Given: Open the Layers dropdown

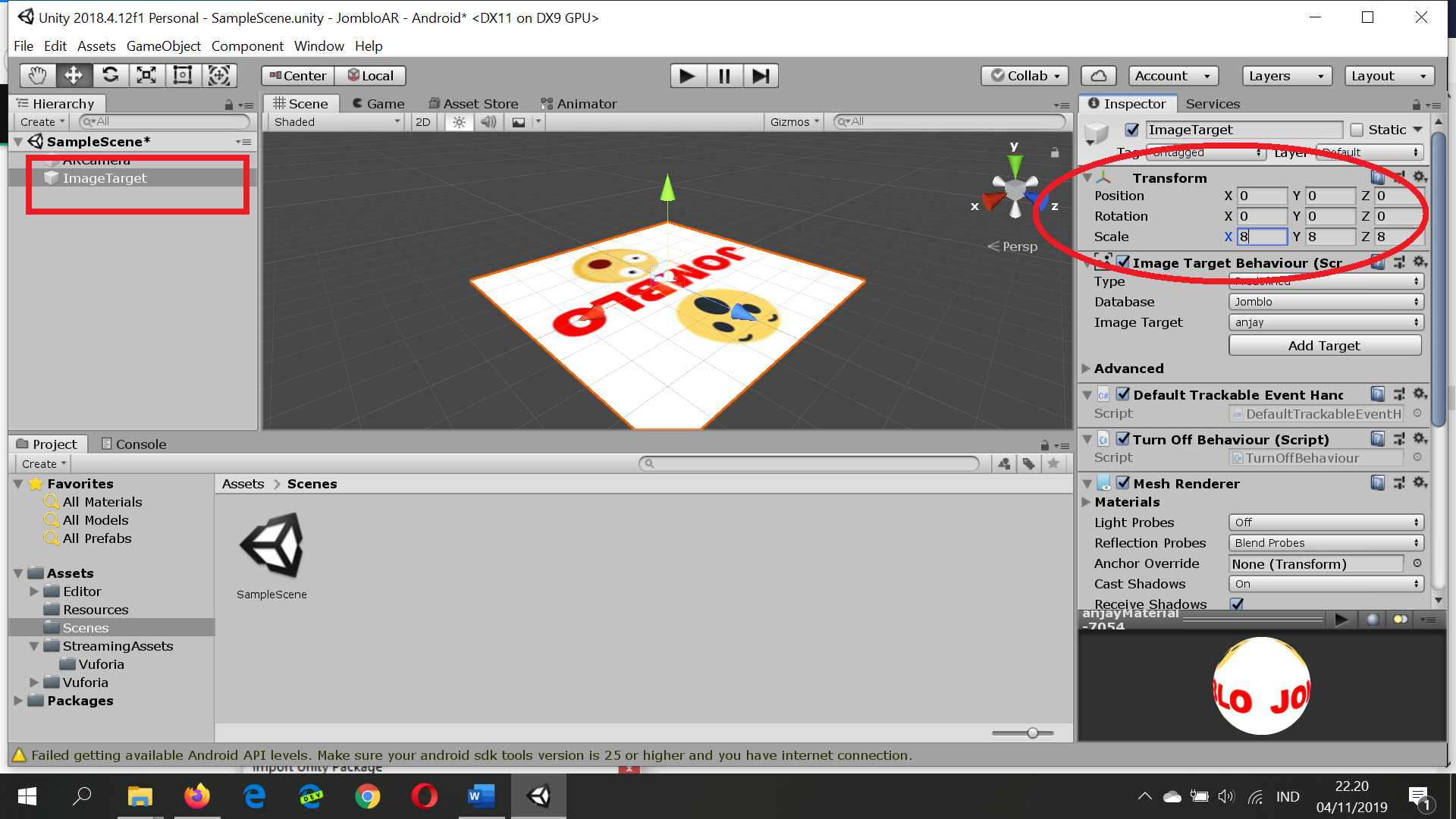Looking at the screenshot, I should tap(1286, 76).
